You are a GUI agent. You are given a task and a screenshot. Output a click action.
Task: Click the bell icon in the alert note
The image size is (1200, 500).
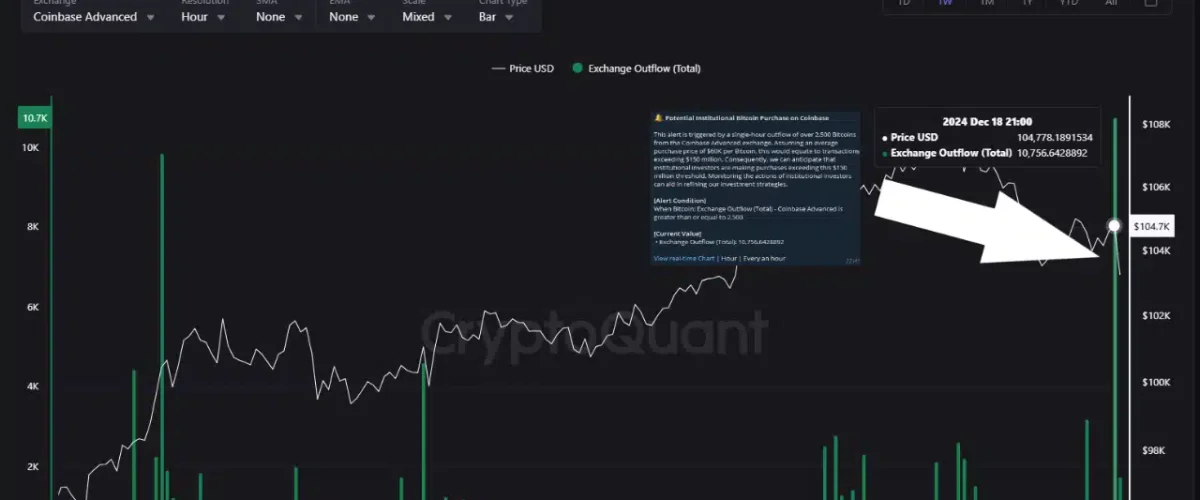[x=658, y=117]
